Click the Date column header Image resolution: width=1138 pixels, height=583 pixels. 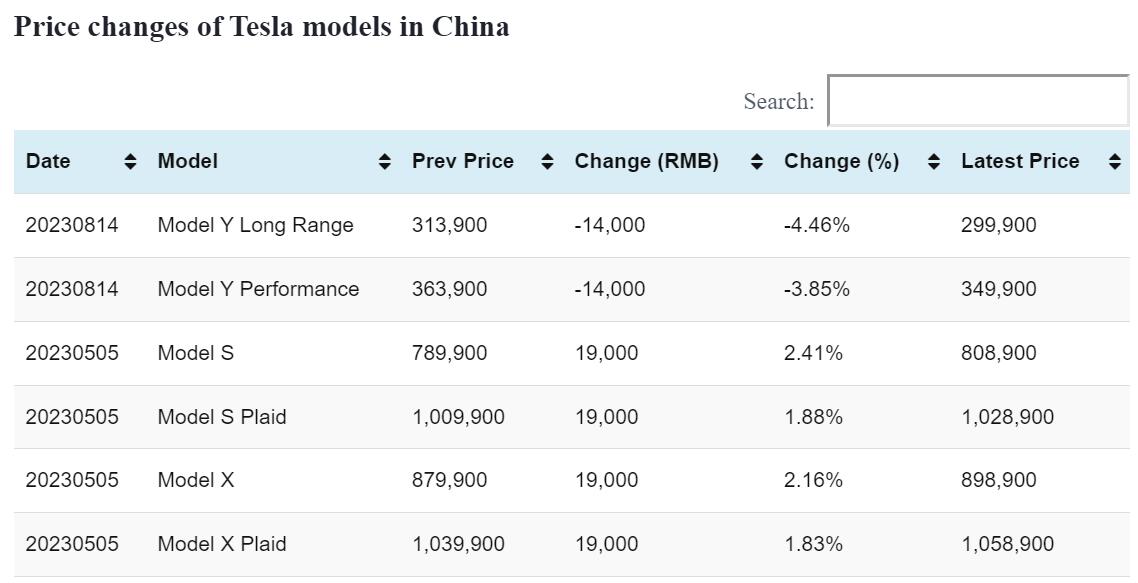click(x=48, y=162)
